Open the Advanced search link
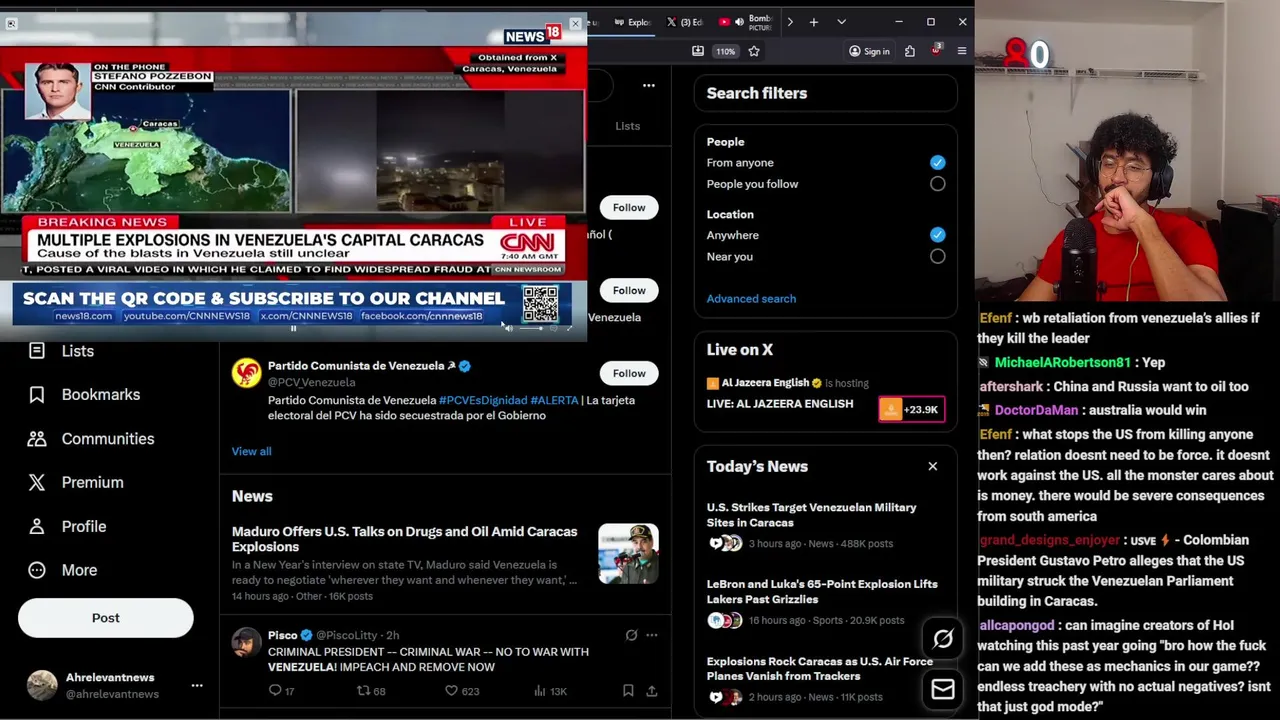The width and height of the screenshot is (1280, 720). point(751,299)
